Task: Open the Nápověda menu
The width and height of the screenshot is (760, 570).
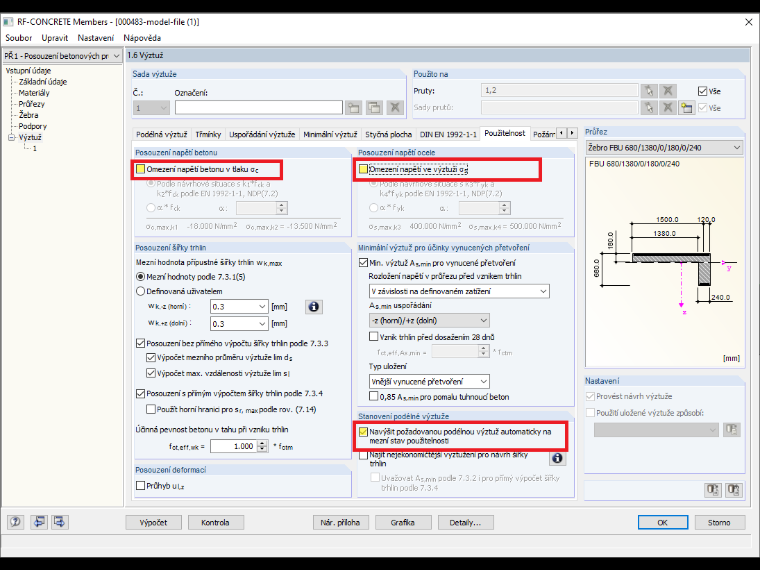Action: pos(142,38)
